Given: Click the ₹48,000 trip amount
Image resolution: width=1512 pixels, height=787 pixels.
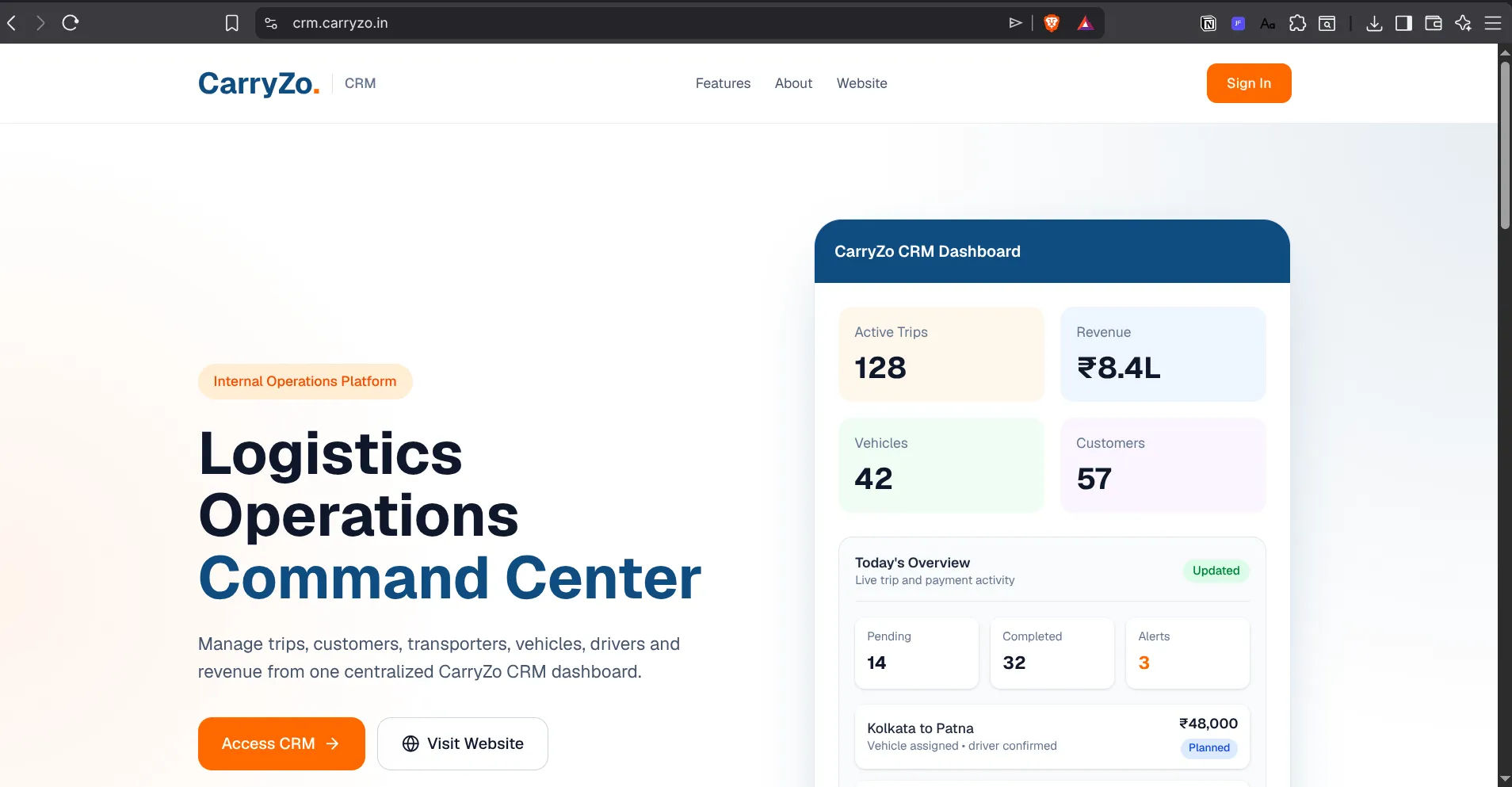Looking at the screenshot, I should point(1208,724).
